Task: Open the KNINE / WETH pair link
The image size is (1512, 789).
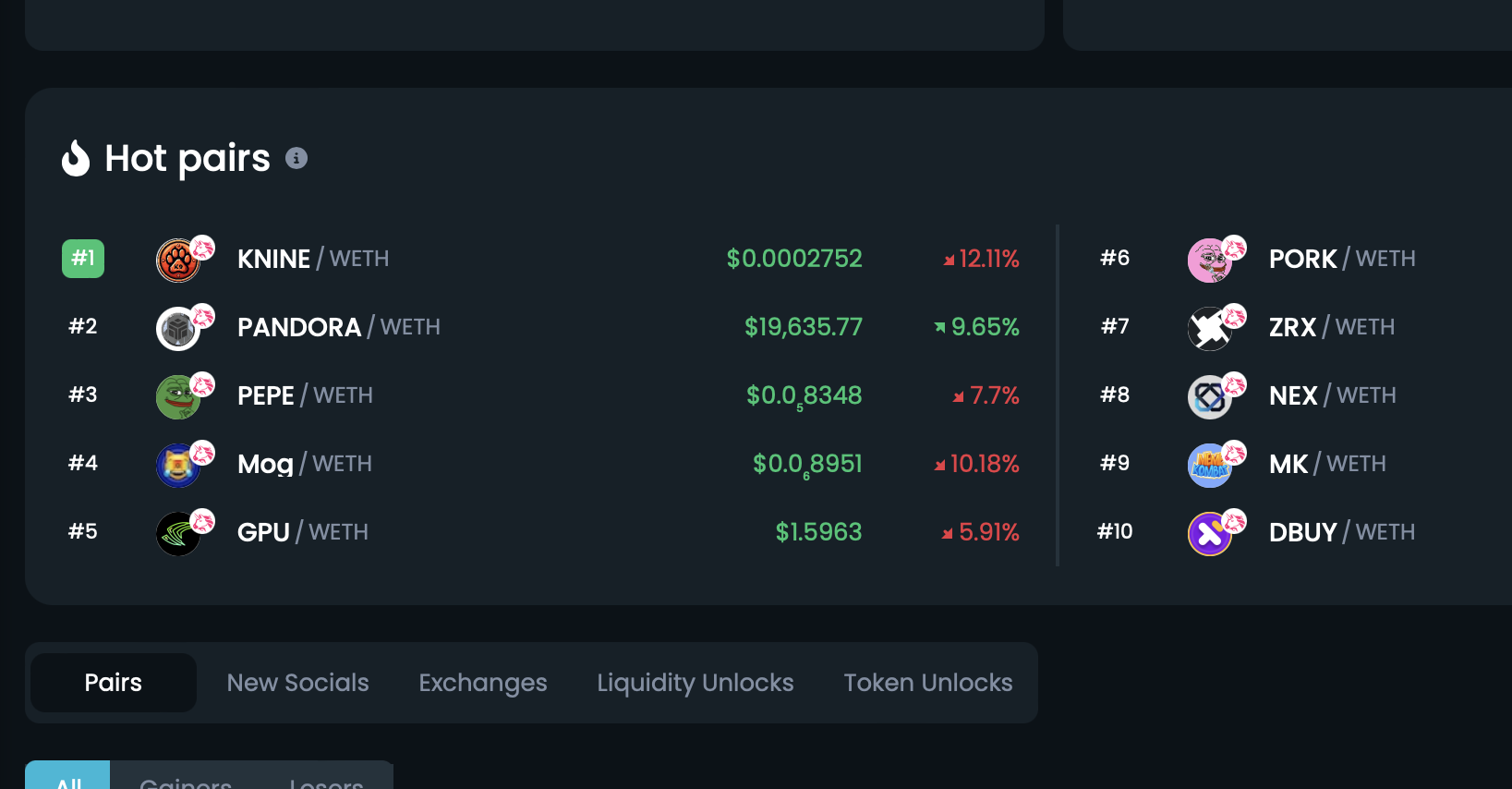Action: click(312, 259)
